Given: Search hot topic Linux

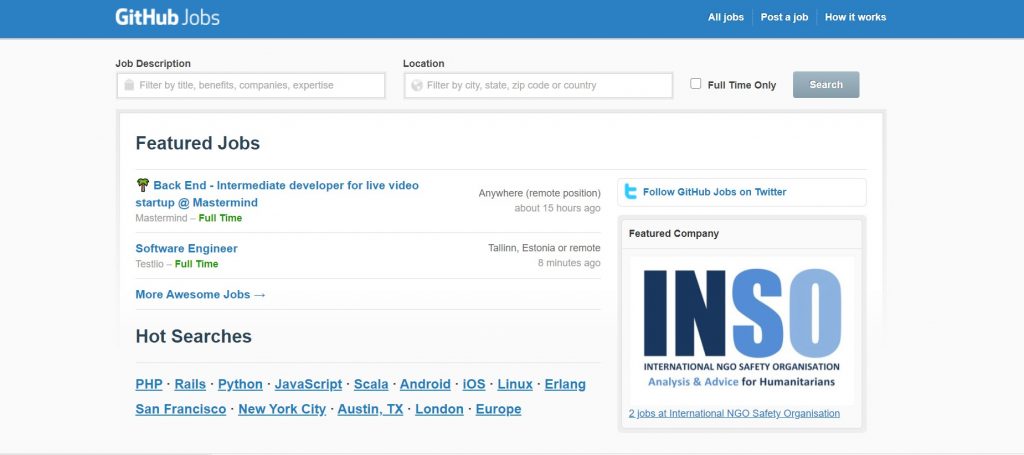Looking at the screenshot, I should click(515, 384).
